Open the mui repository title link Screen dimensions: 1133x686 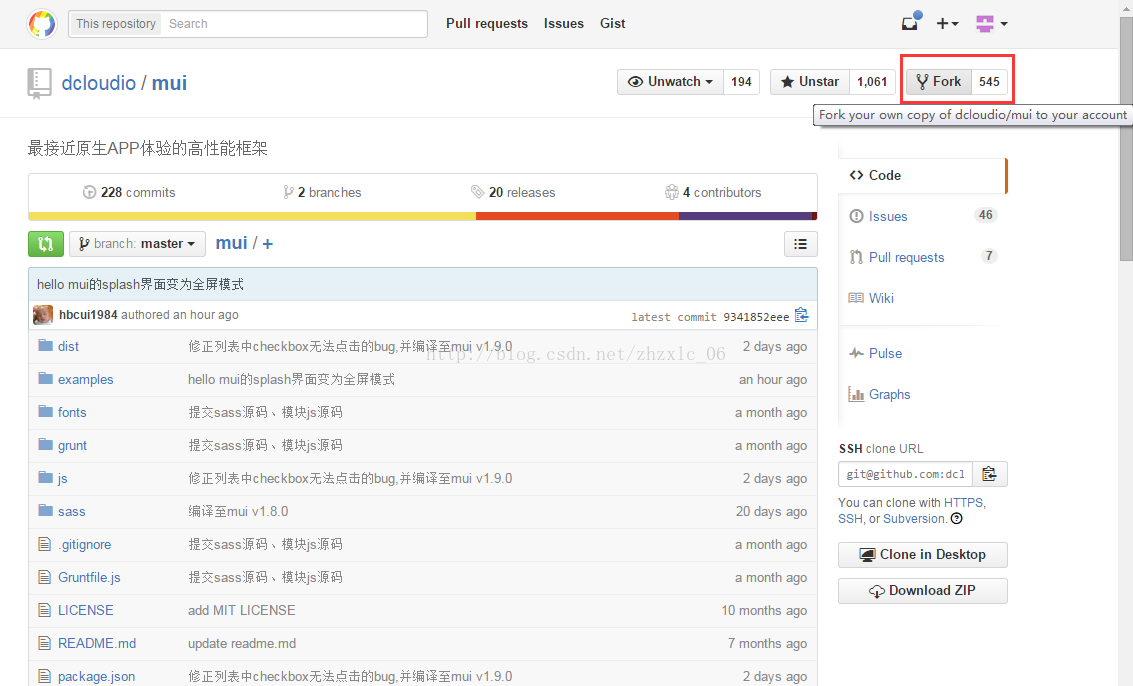pyautogui.click(x=169, y=83)
